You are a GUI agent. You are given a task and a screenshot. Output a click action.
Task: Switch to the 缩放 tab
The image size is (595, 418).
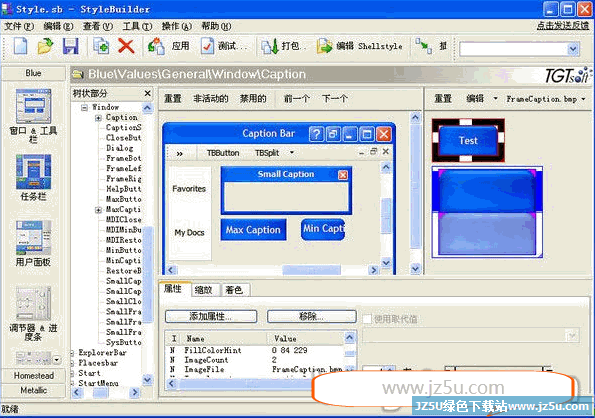(204, 290)
